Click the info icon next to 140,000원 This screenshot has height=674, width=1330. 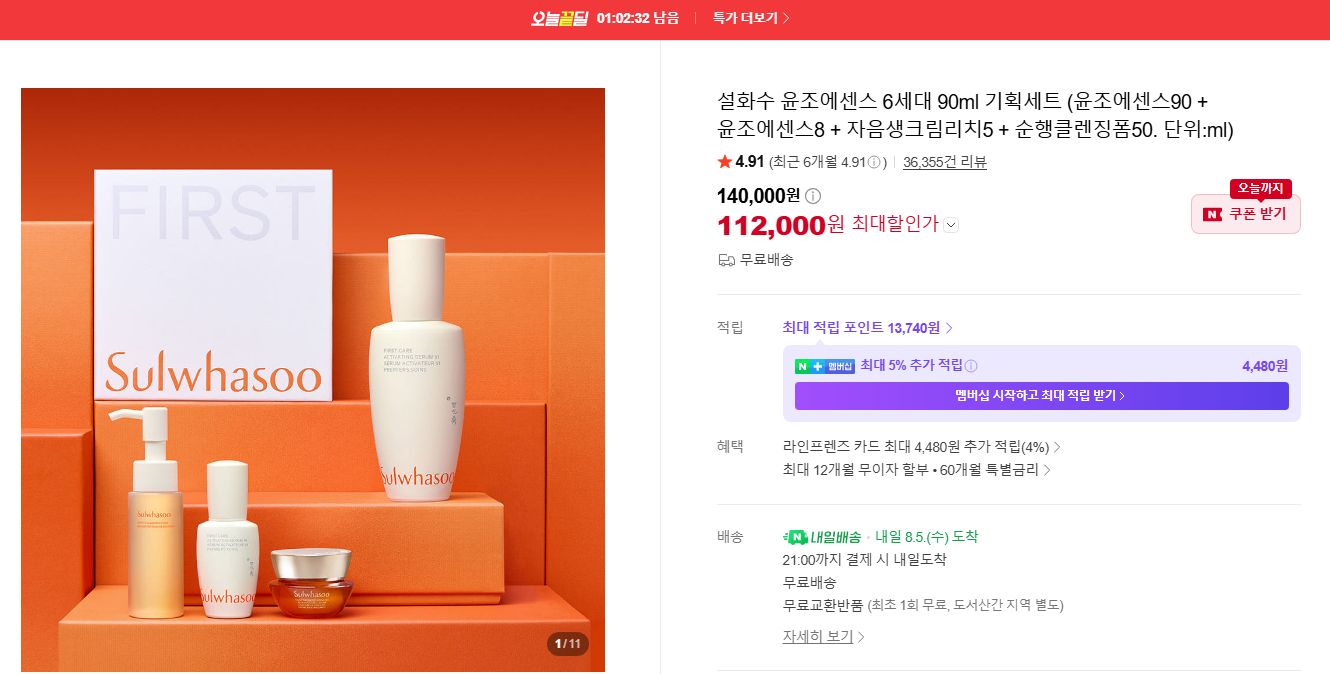pyautogui.click(x=813, y=196)
